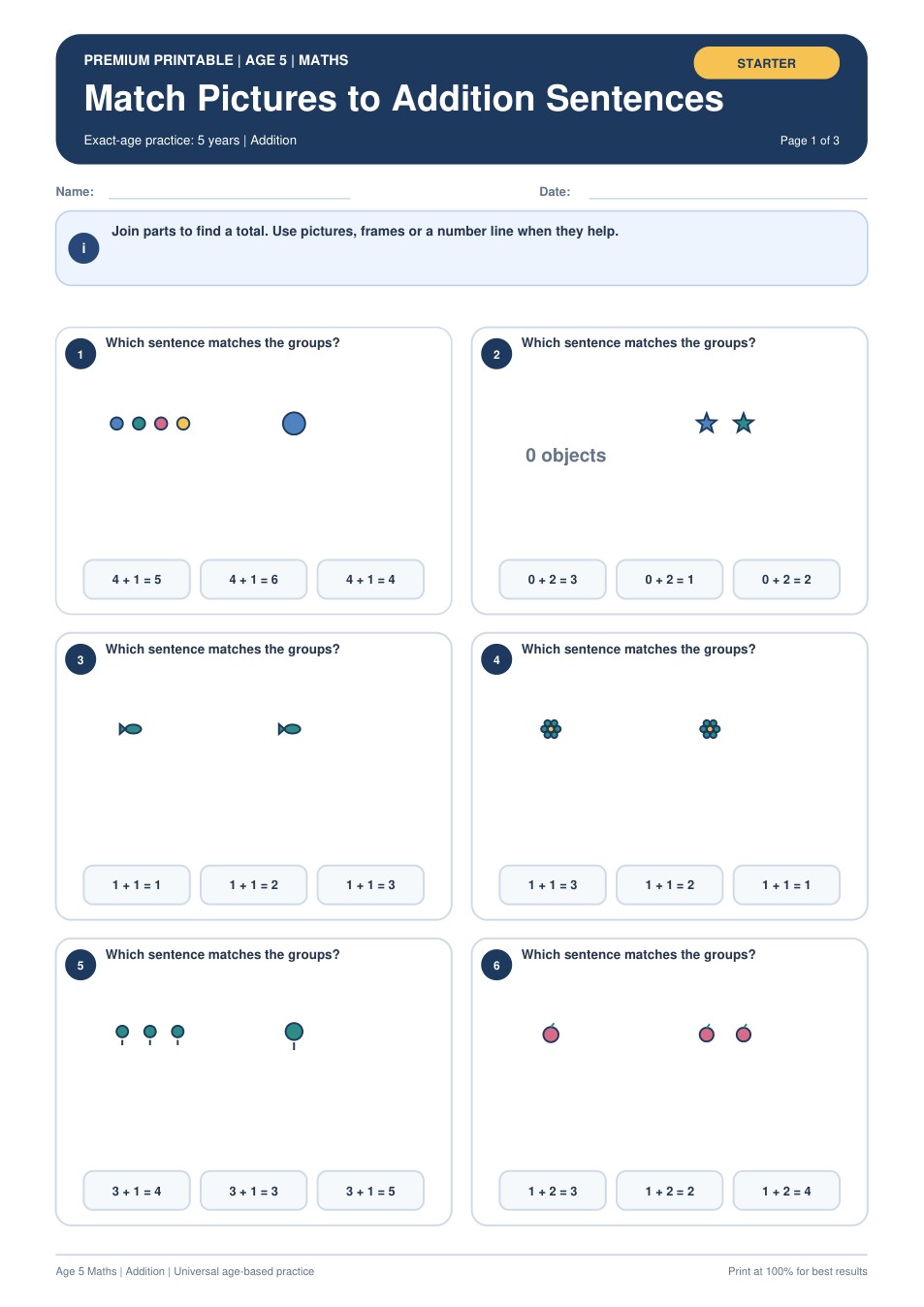Select answer 3 + 1 = 4
924x1307 pixels.
(137, 1192)
